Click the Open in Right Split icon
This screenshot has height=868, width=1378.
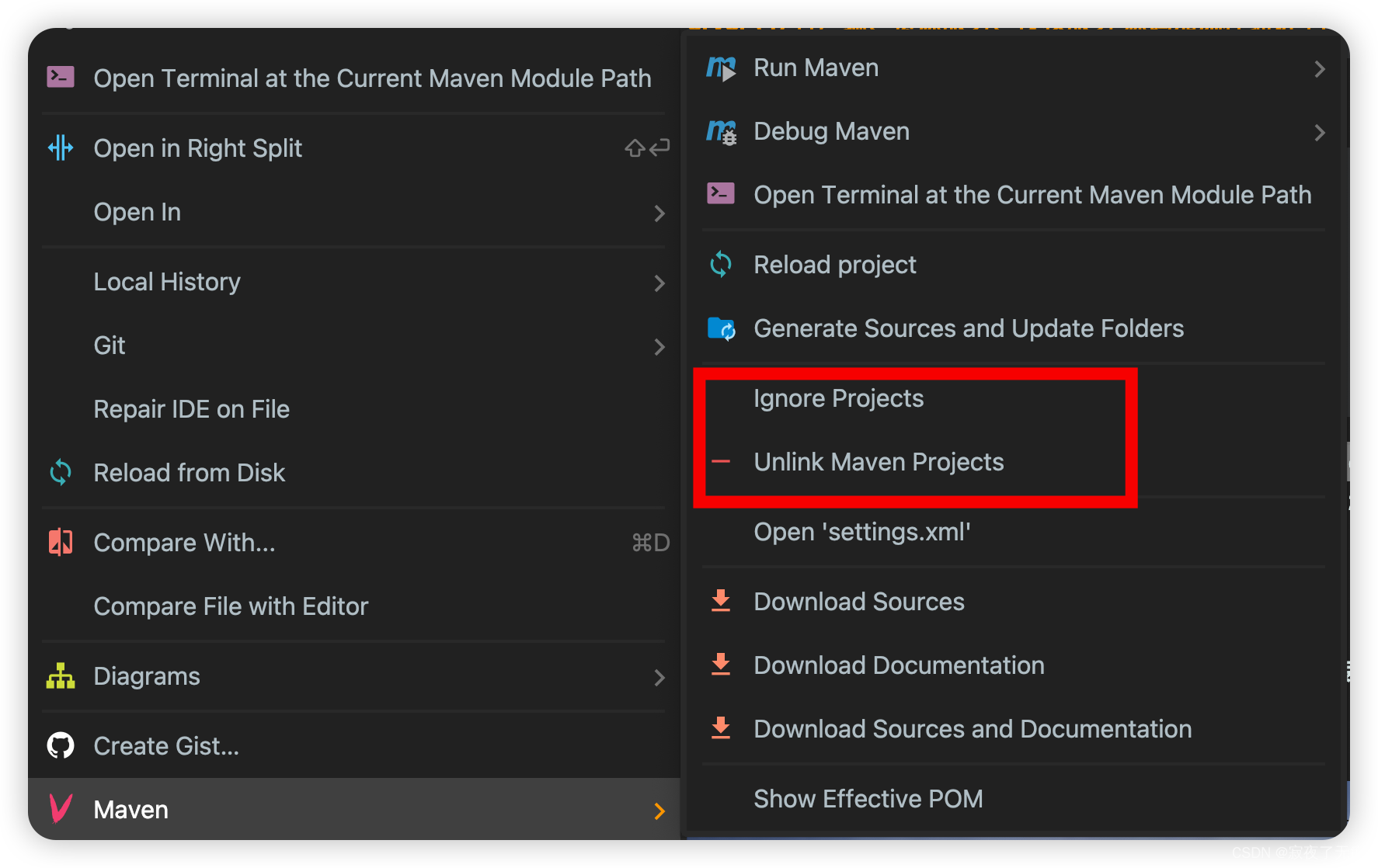click(61, 148)
